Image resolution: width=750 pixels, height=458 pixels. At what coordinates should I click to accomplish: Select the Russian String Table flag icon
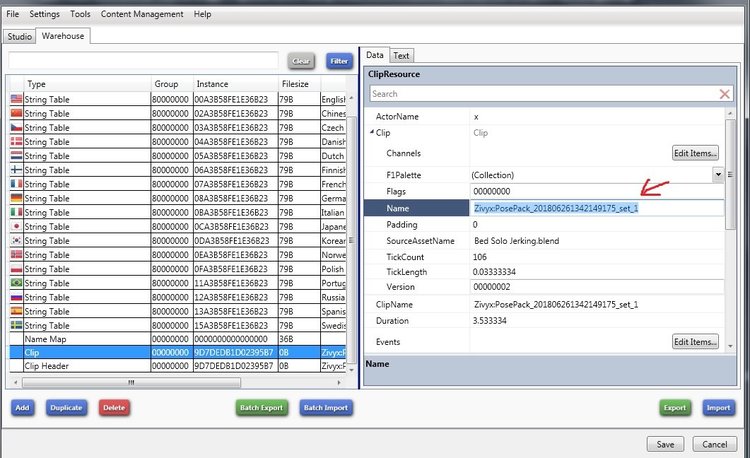pos(16,297)
